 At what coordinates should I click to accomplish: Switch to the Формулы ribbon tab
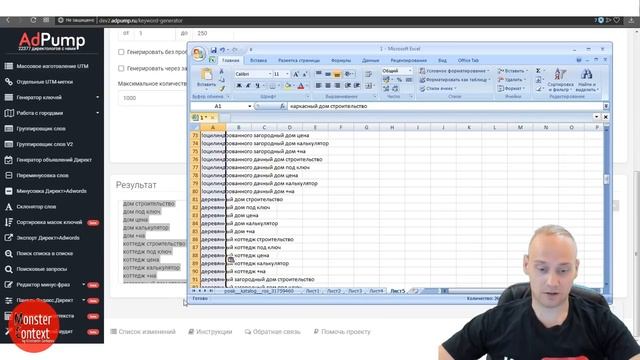[341, 60]
